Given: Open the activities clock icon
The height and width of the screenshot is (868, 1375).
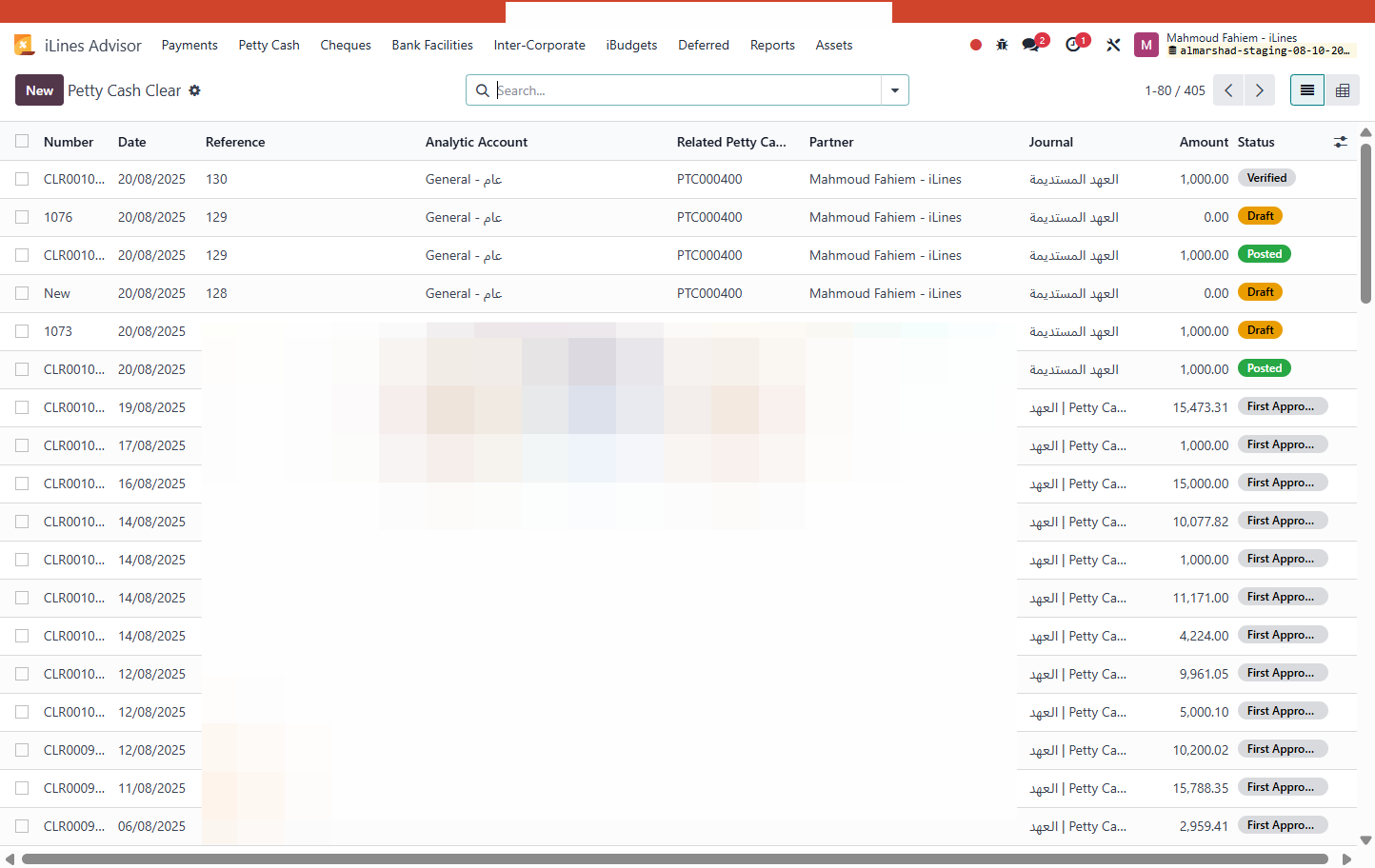Looking at the screenshot, I should pos(1073,45).
